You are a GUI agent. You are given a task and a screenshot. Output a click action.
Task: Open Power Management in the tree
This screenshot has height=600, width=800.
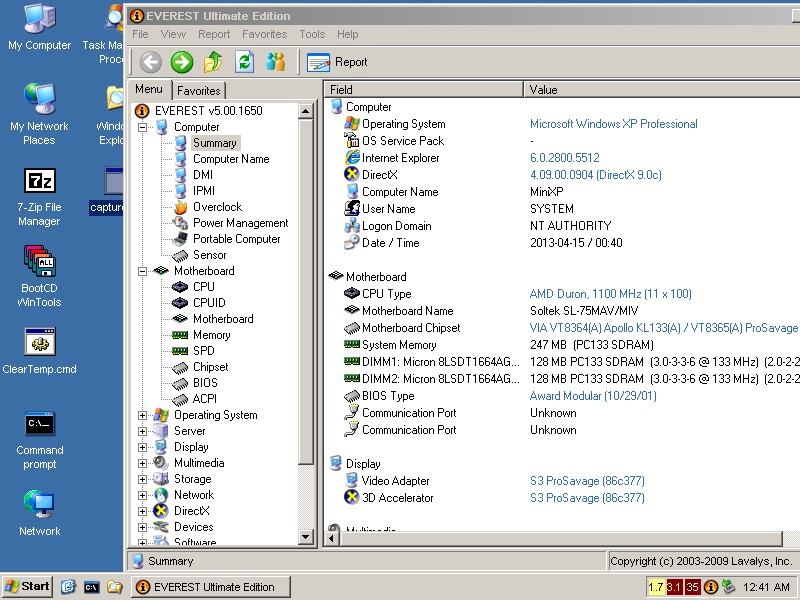click(240, 223)
